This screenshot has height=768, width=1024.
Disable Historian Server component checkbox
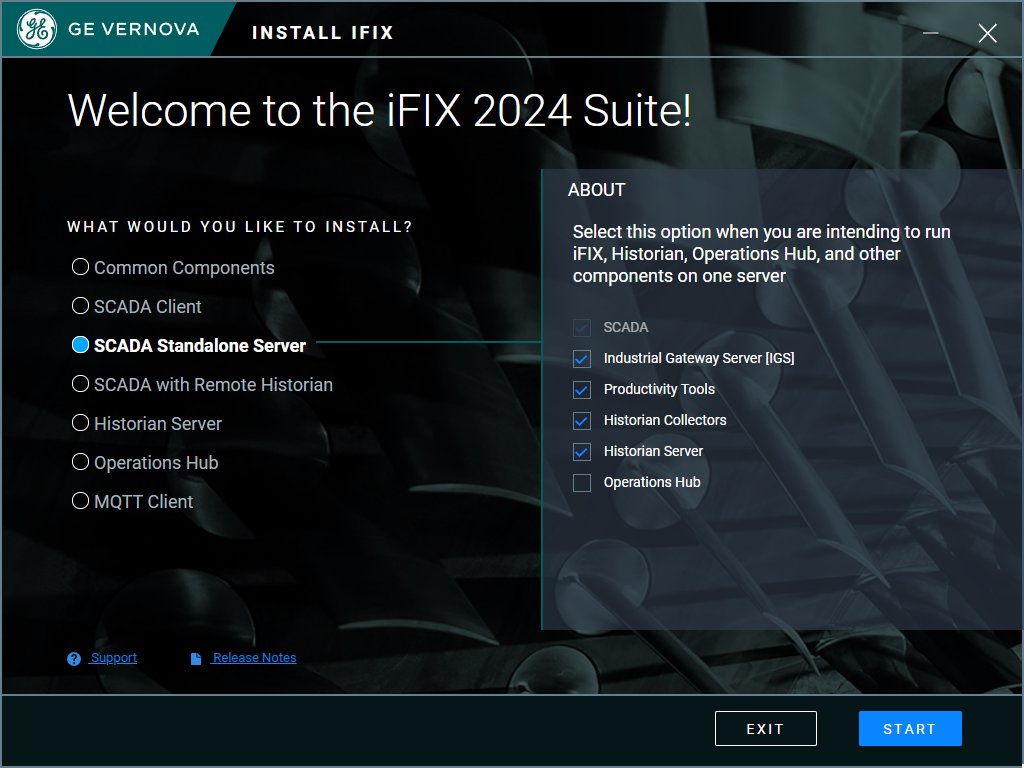click(x=582, y=452)
